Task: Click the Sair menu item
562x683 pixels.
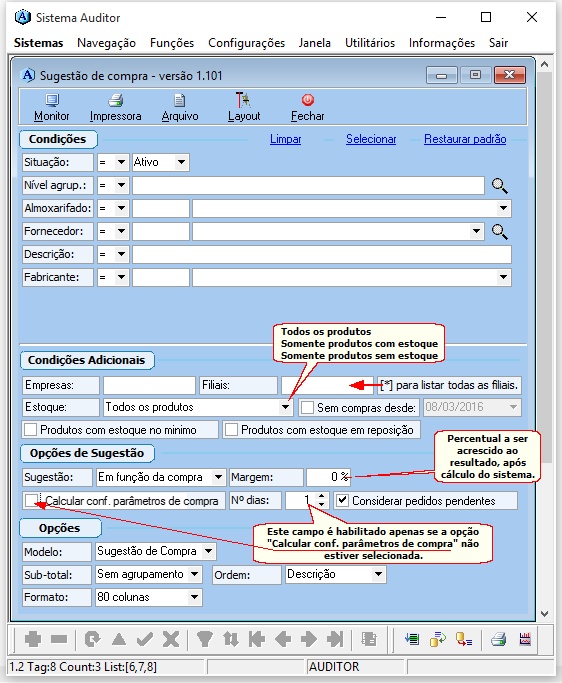Action: click(x=498, y=43)
